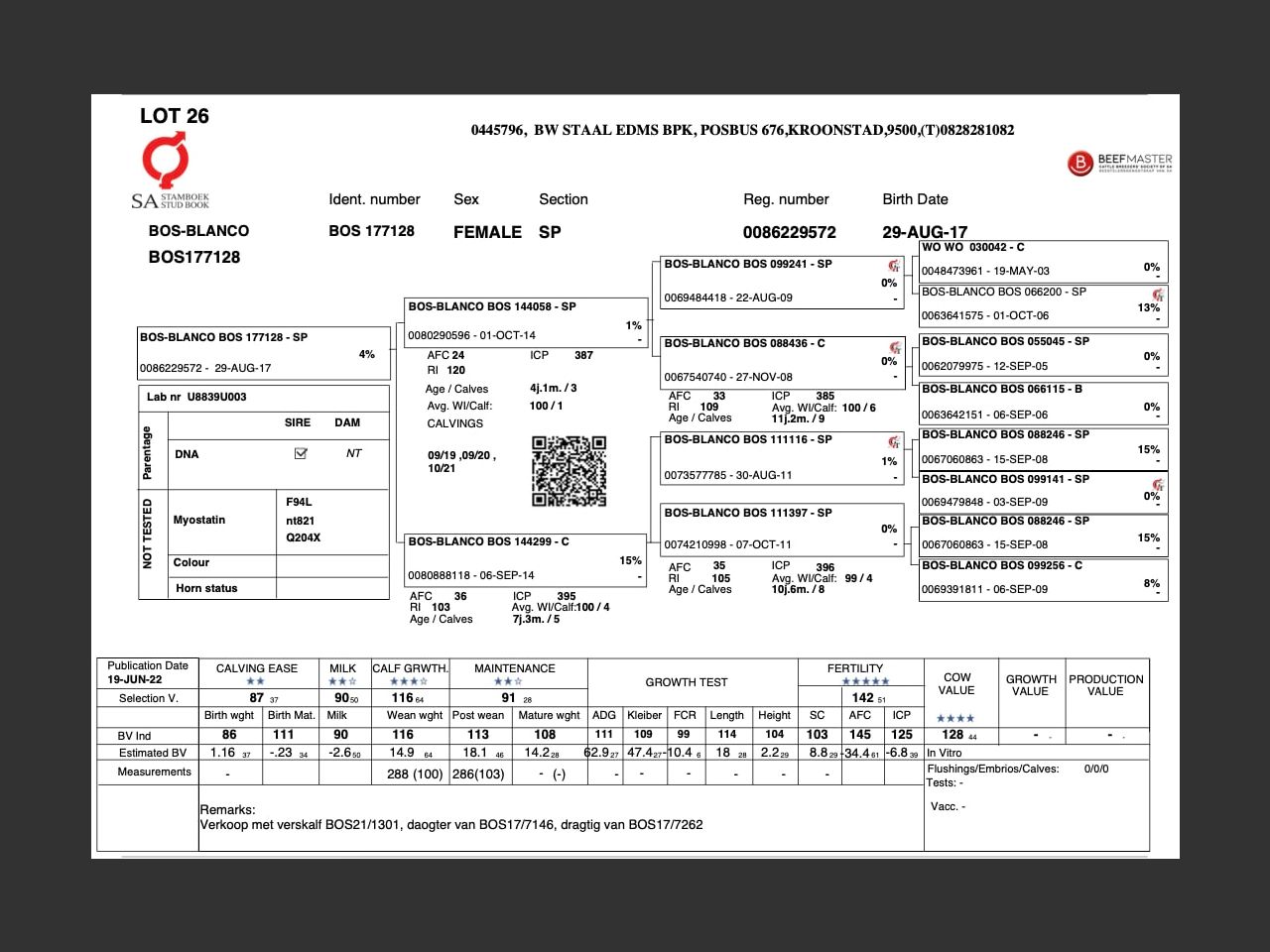Click red icon in BOS 111116 box
Viewport: 1270px width, 952px height.
coord(894,442)
